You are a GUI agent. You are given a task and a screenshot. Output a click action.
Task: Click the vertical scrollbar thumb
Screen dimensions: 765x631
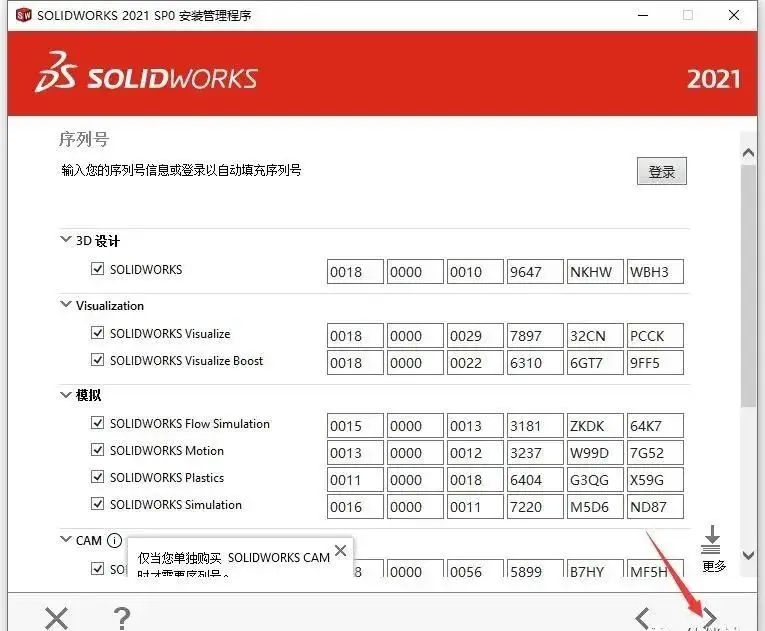[x=748, y=285]
